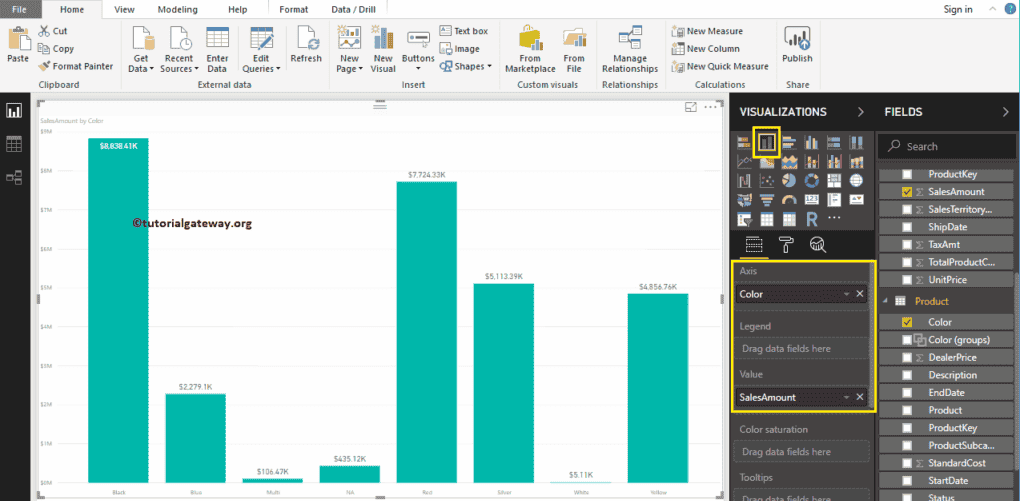Image resolution: width=1020 pixels, height=501 pixels.
Task: Click the Publish icon in ribbon
Action: click(x=797, y=46)
